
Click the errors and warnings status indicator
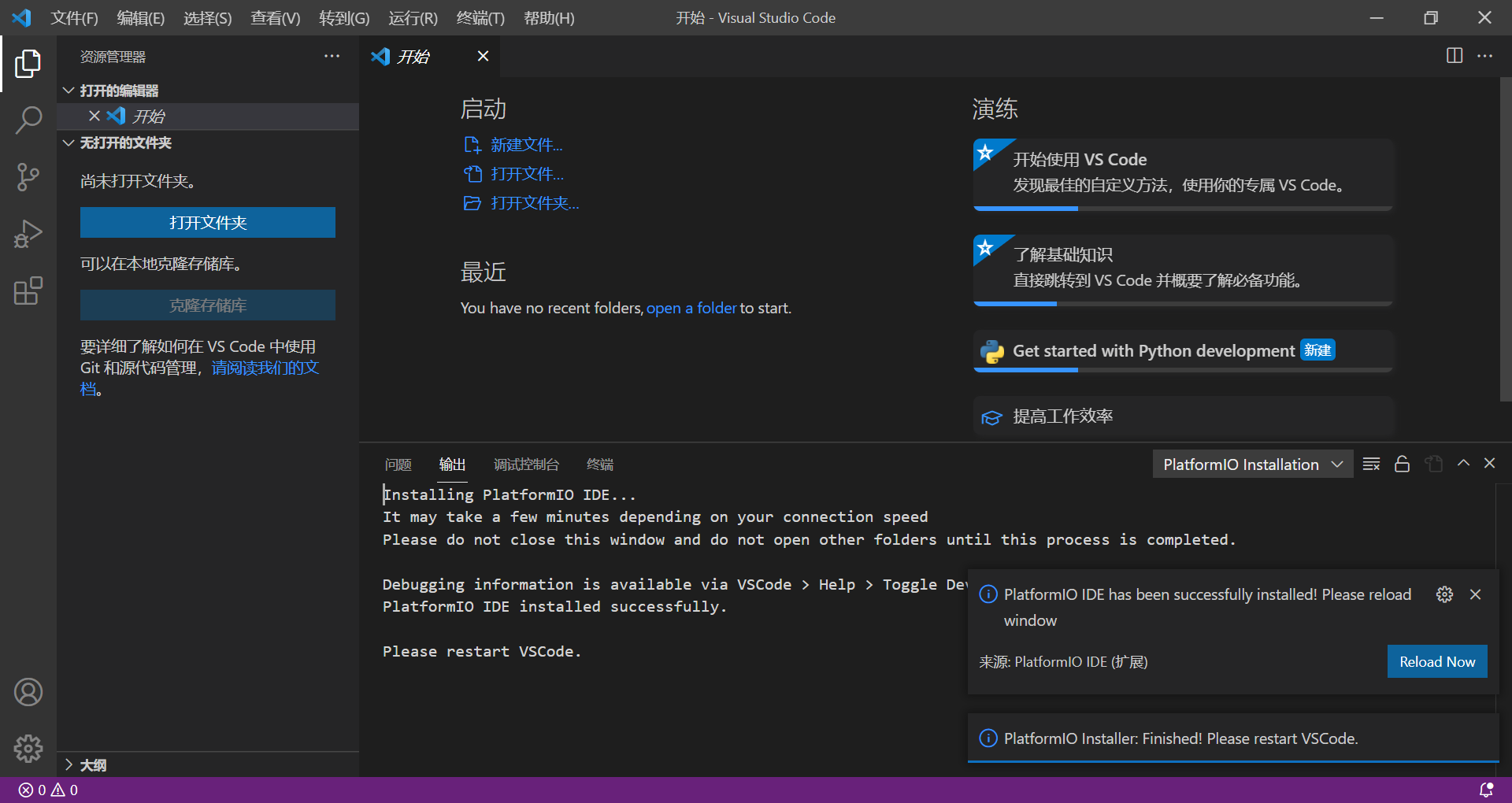48,790
